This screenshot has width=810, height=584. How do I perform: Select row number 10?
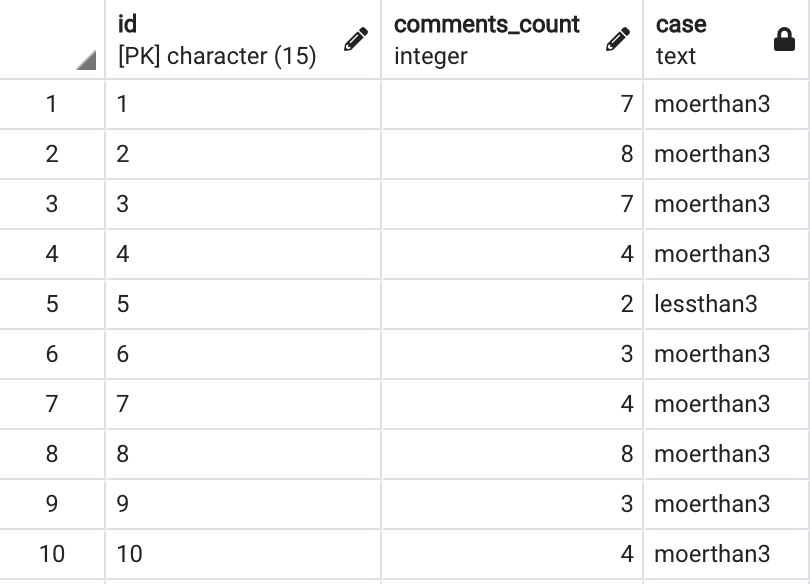(52, 554)
